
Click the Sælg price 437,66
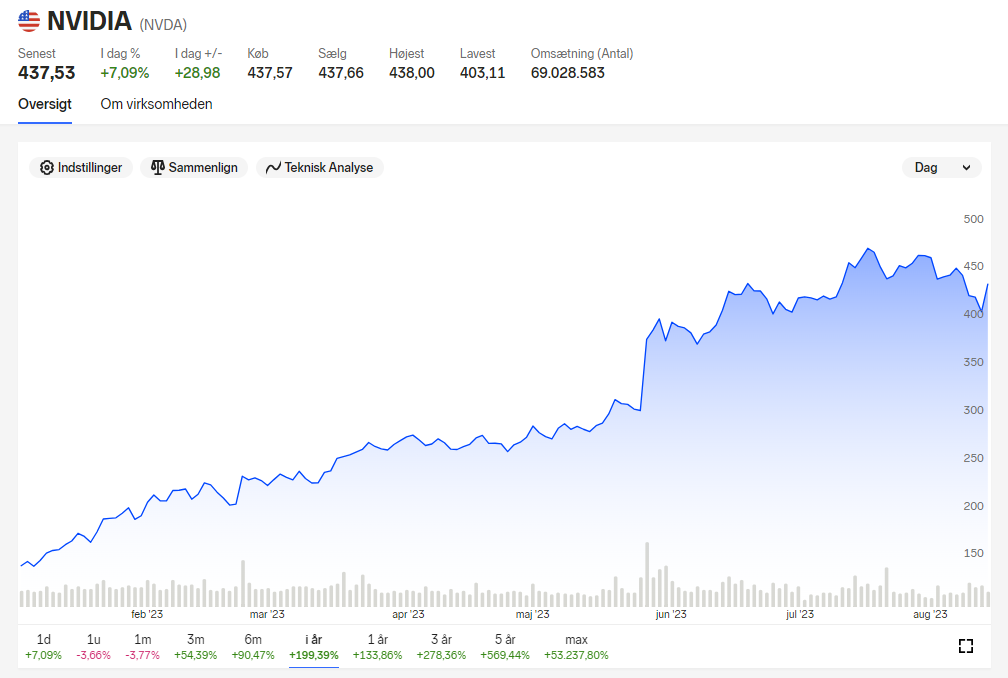tap(341, 73)
